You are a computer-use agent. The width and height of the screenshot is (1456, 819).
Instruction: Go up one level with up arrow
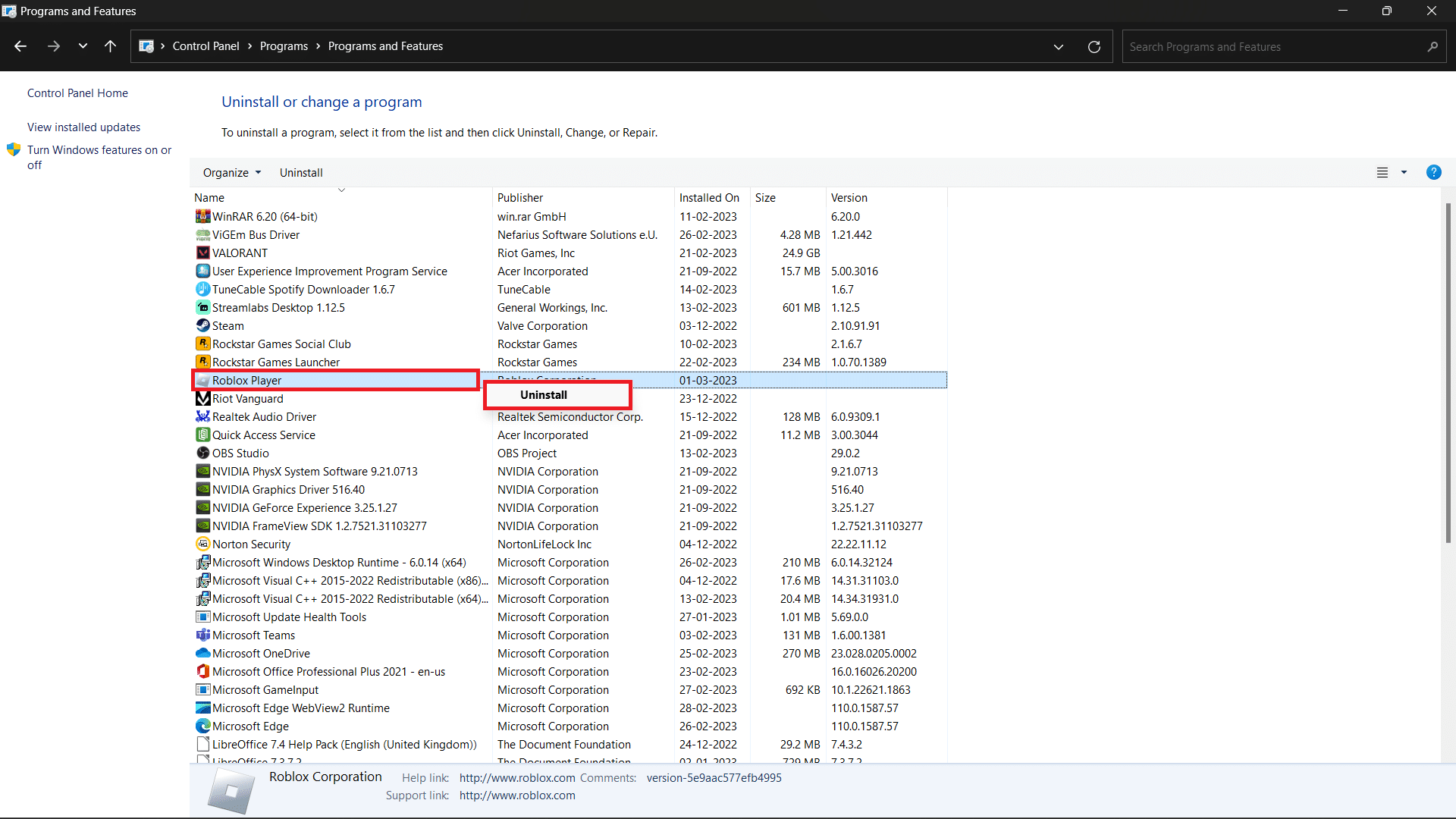(111, 46)
